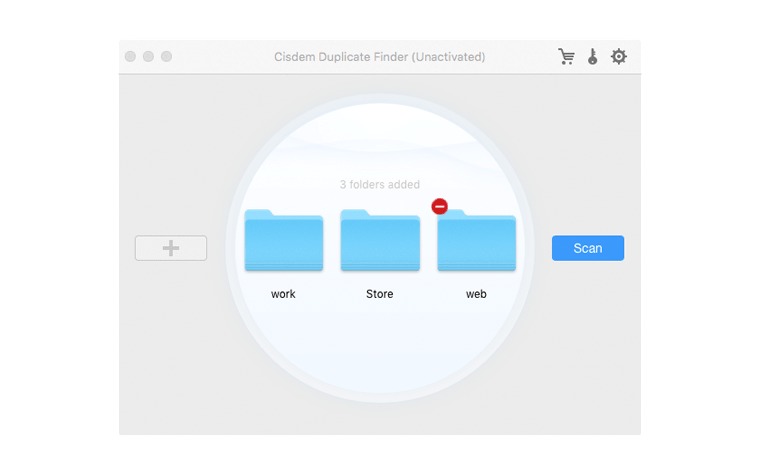Select the work folder icon

pos(283,242)
